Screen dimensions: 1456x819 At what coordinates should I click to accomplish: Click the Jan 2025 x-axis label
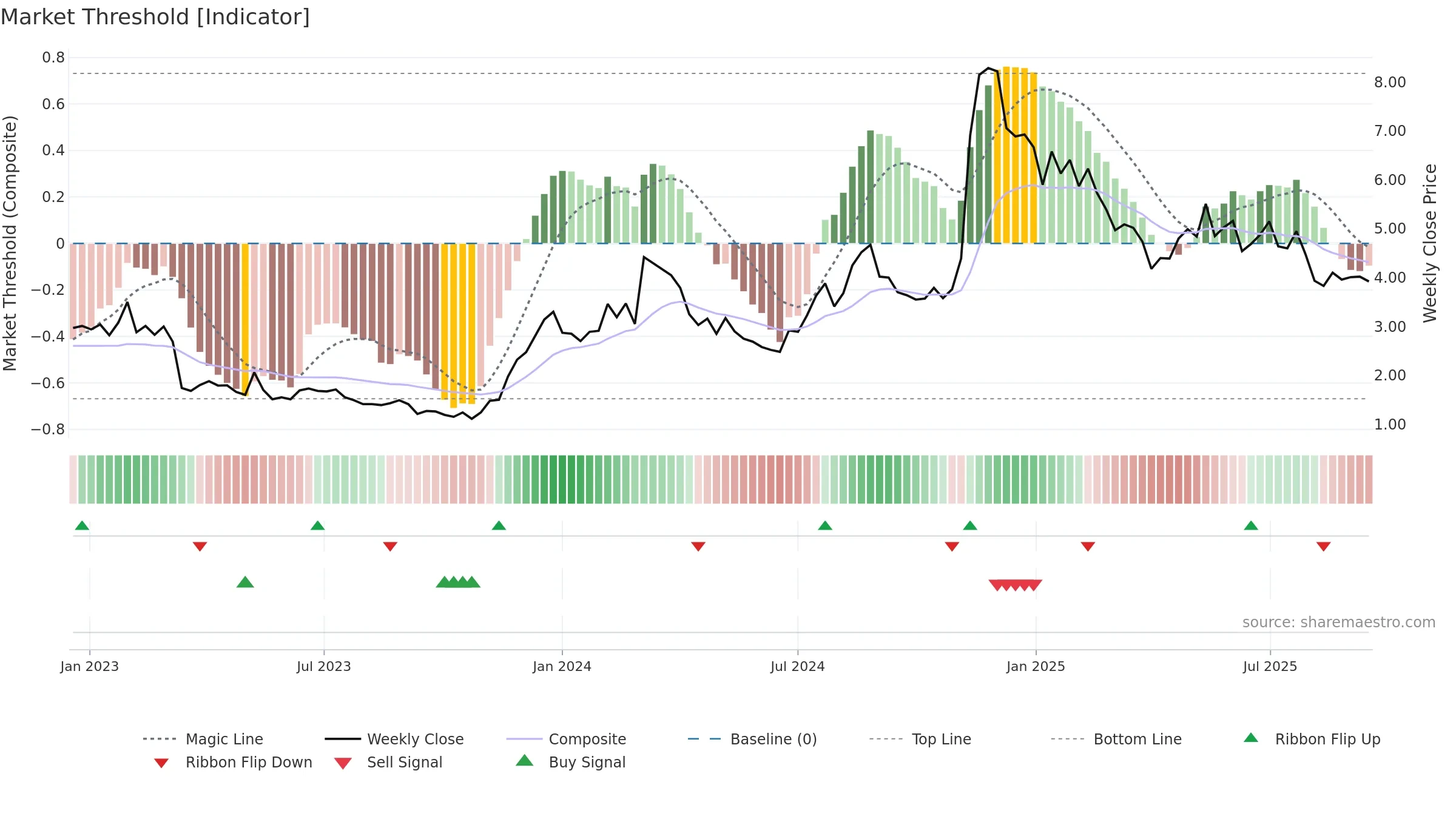pyautogui.click(x=1036, y=667)
